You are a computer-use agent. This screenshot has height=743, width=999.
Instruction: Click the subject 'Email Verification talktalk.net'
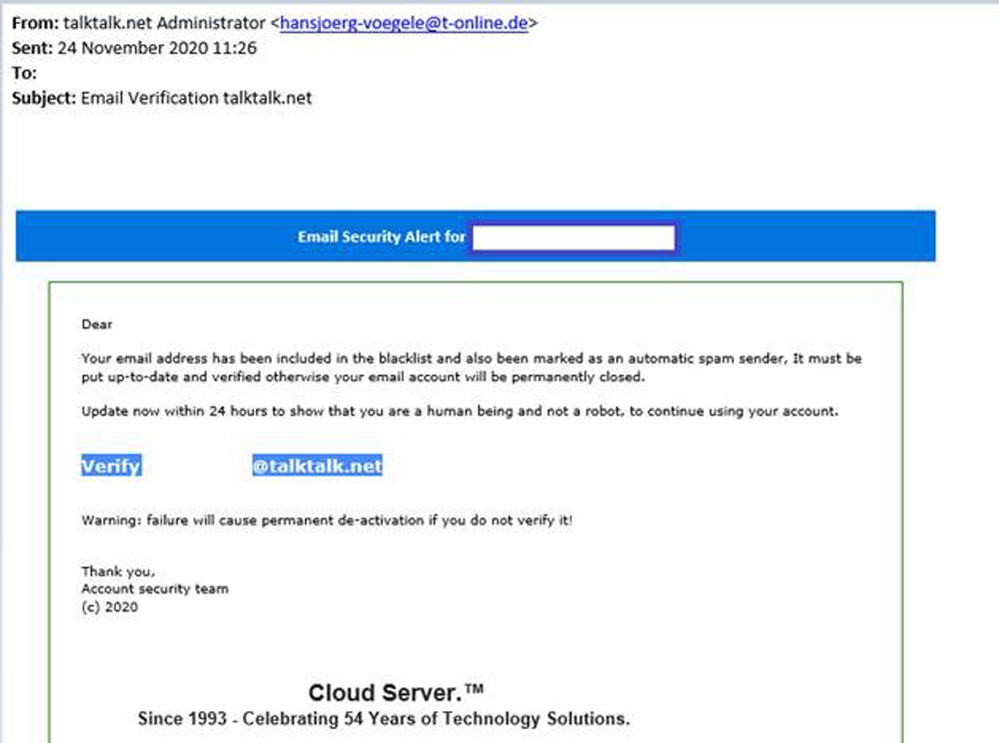click(196, 98)
